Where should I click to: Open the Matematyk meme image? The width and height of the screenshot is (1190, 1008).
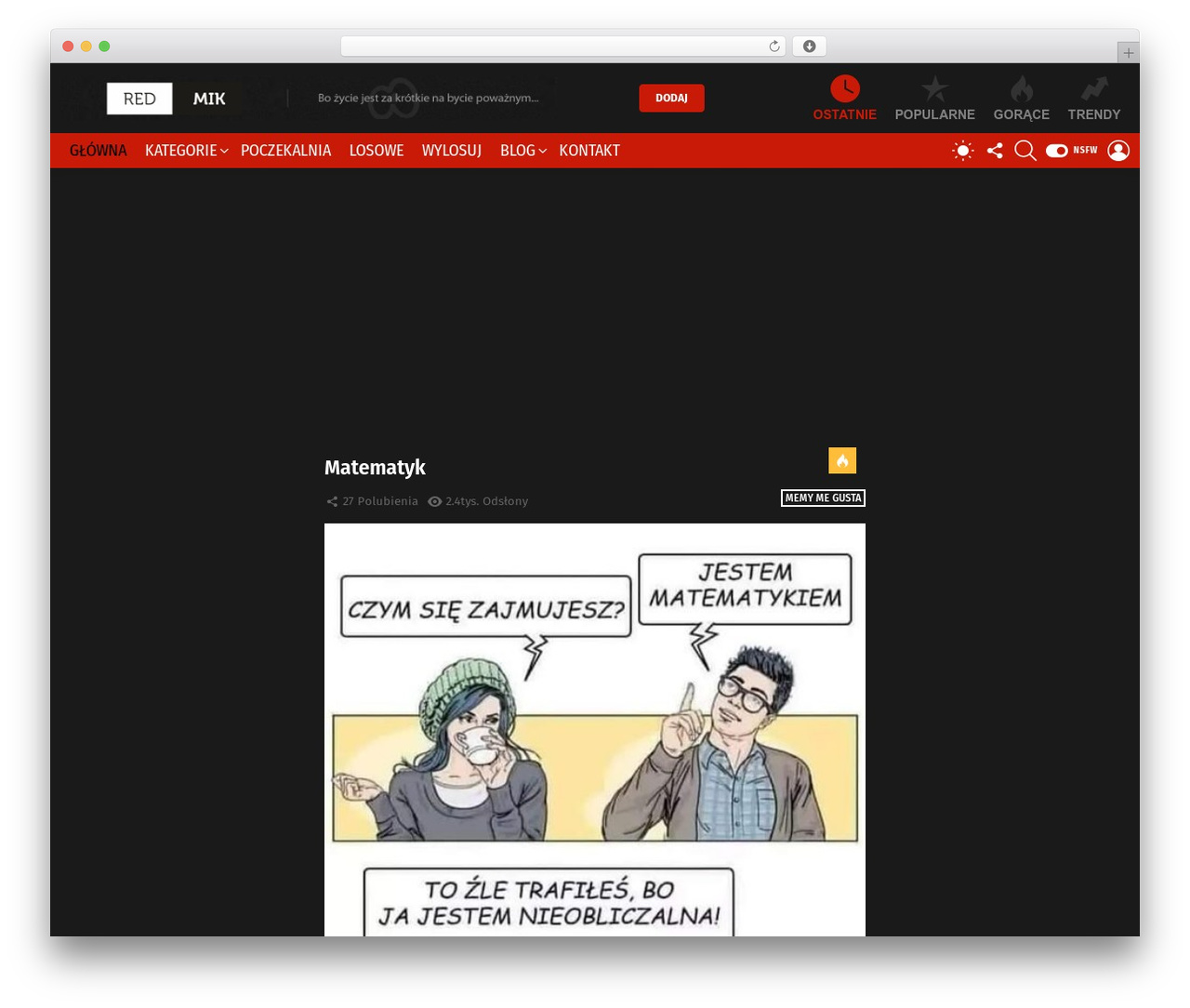pos(595,730)
